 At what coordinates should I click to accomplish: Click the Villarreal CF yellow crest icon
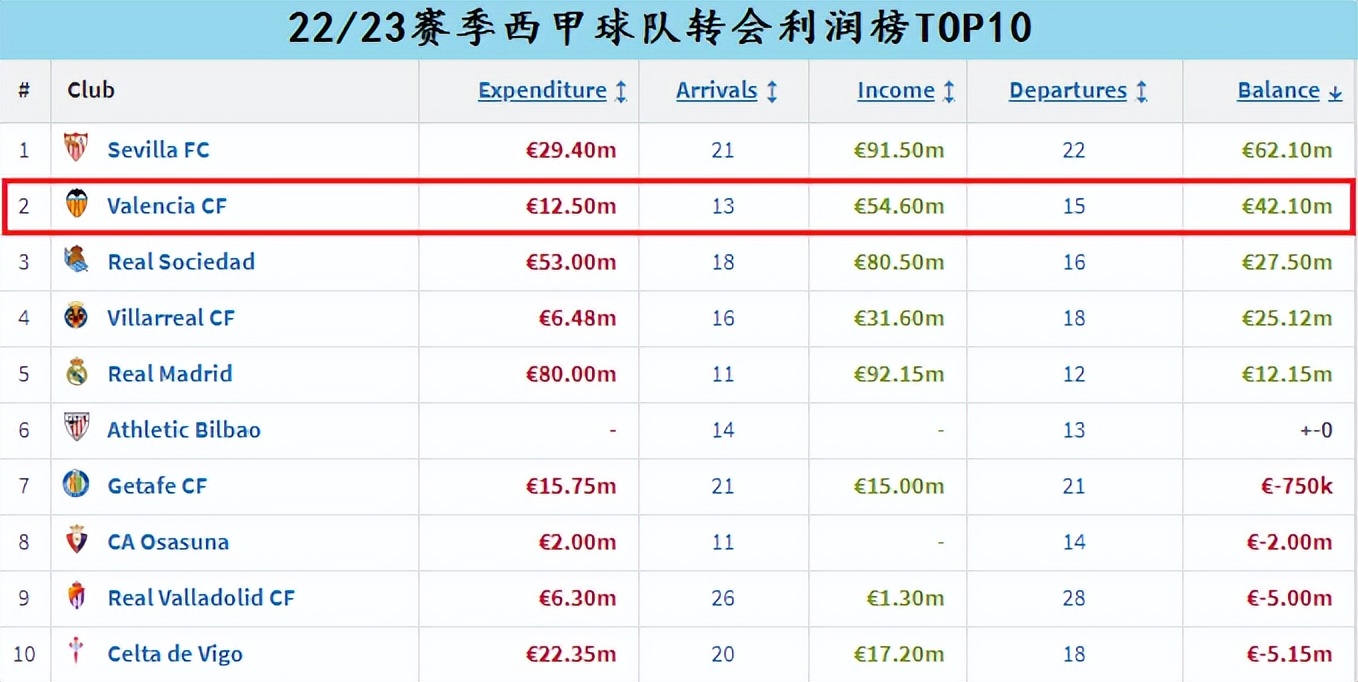(76, 316)
